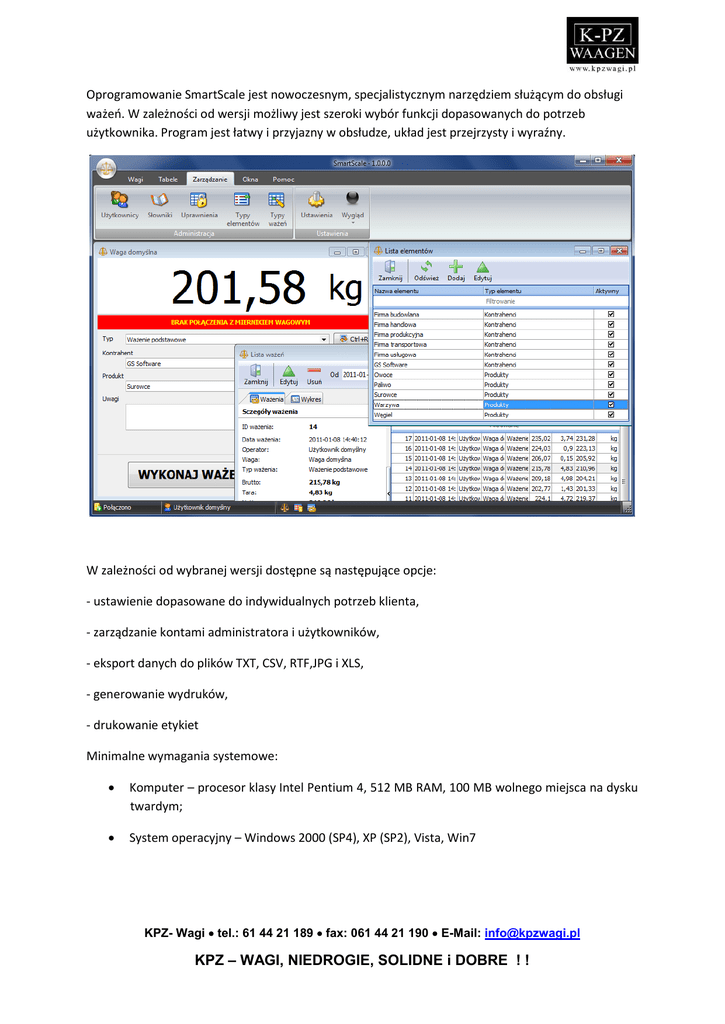Expand the Typ weighing type dropdown
The height and width of the screenshot is (1024, 725).
point(324,339)
